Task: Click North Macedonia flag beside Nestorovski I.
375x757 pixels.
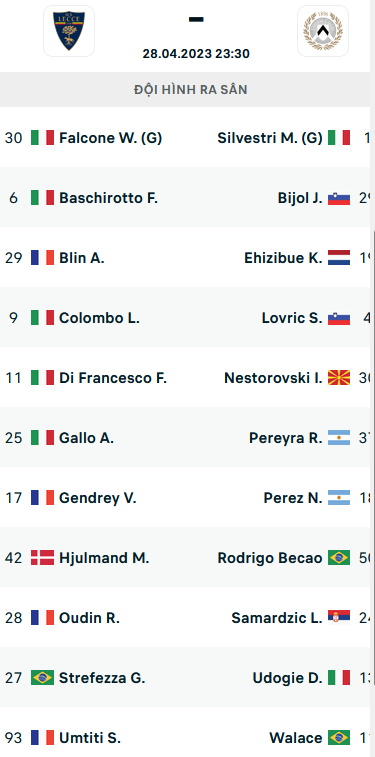Action: (x=339, y=378)
